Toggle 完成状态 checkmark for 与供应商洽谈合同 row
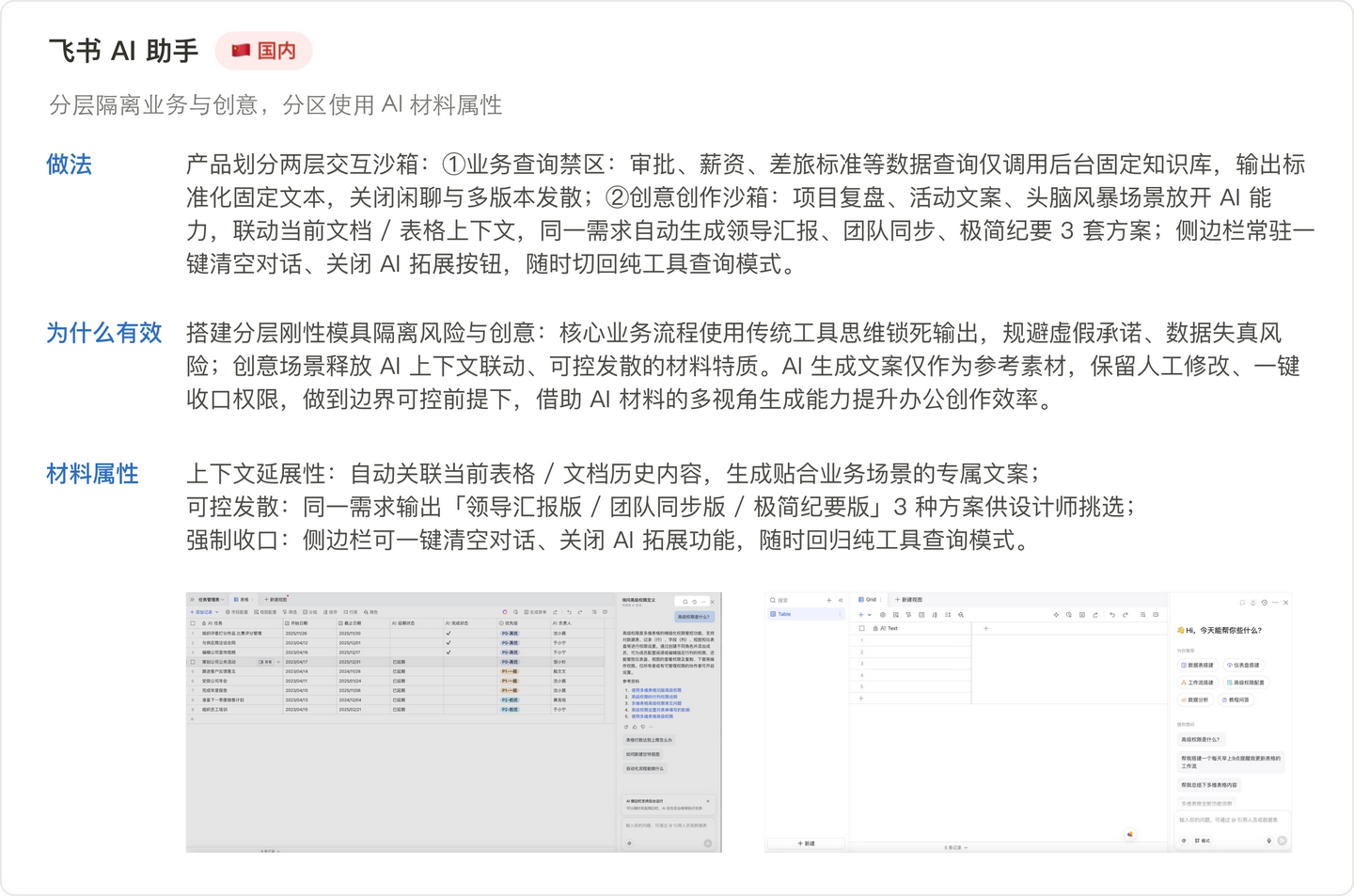 (449, 642)
